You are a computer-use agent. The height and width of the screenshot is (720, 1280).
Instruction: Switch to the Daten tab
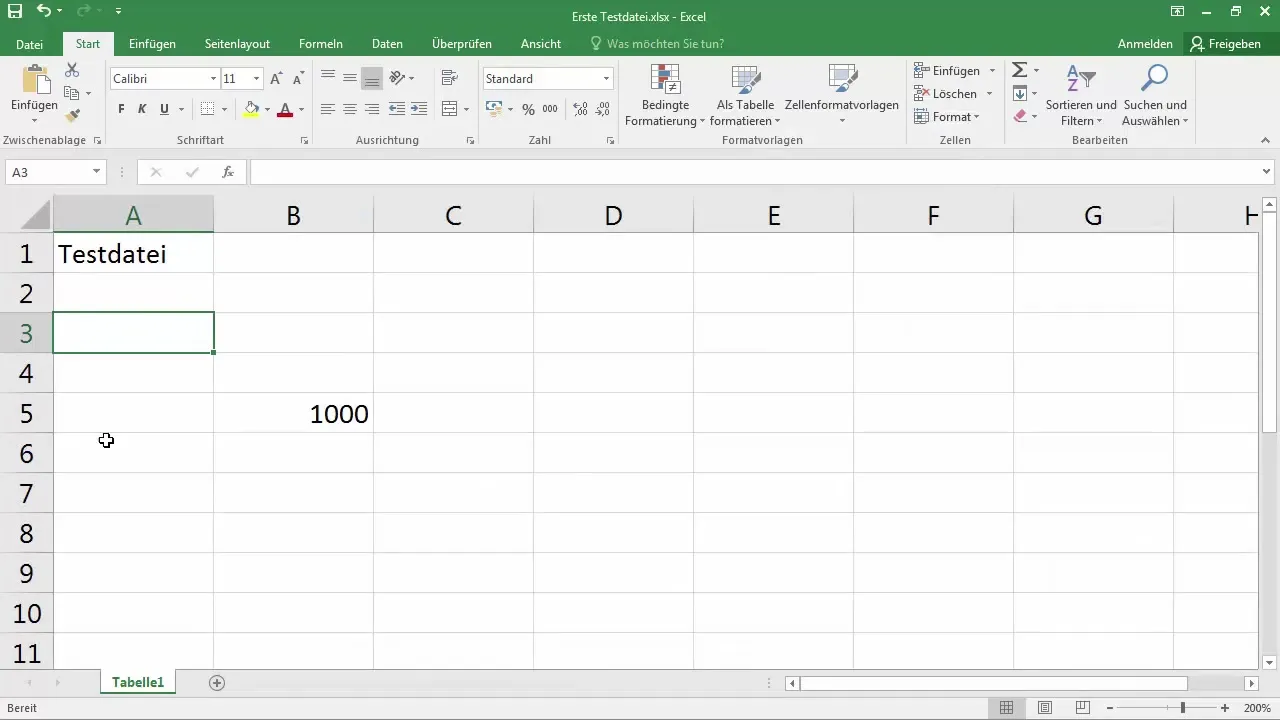click(x=387, y=44)
